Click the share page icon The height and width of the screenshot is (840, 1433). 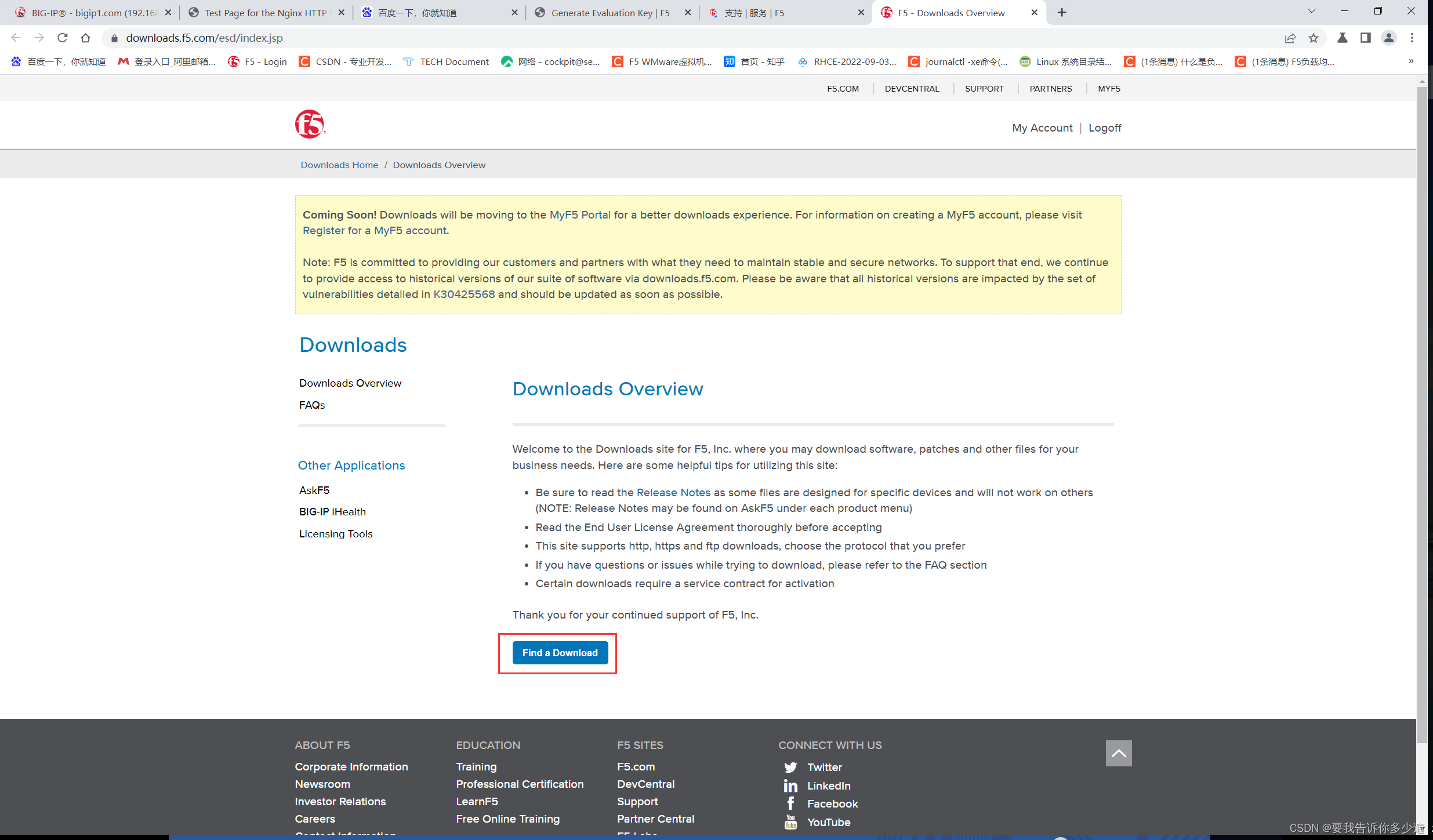1290,38
